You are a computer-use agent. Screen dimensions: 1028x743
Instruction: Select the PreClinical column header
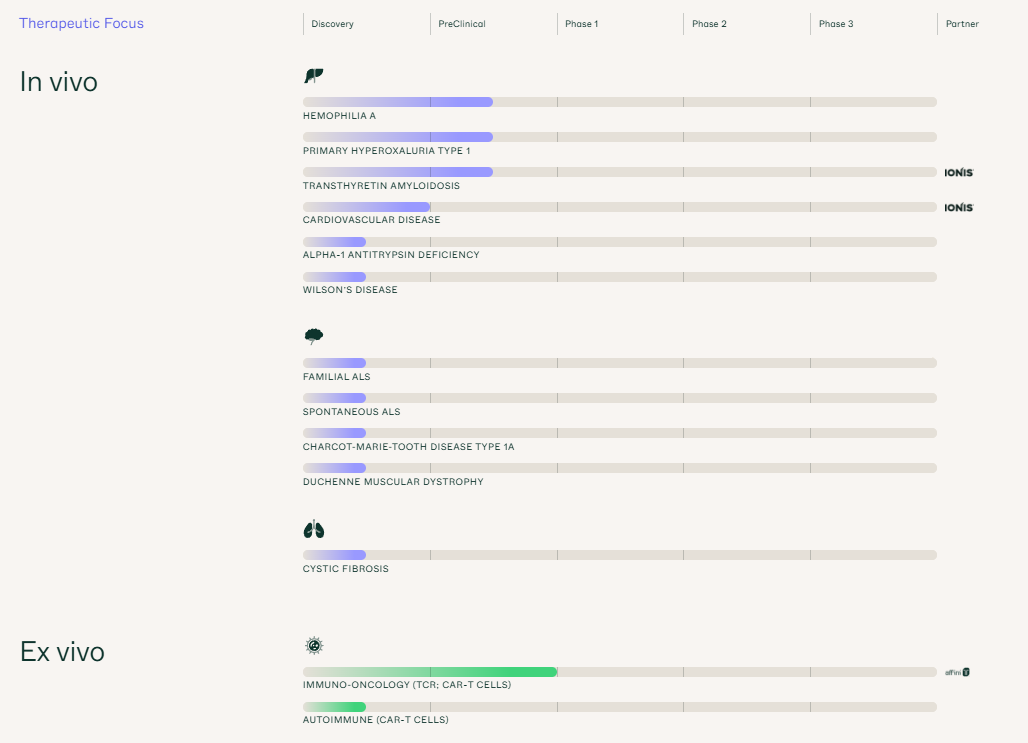point(461,24)
